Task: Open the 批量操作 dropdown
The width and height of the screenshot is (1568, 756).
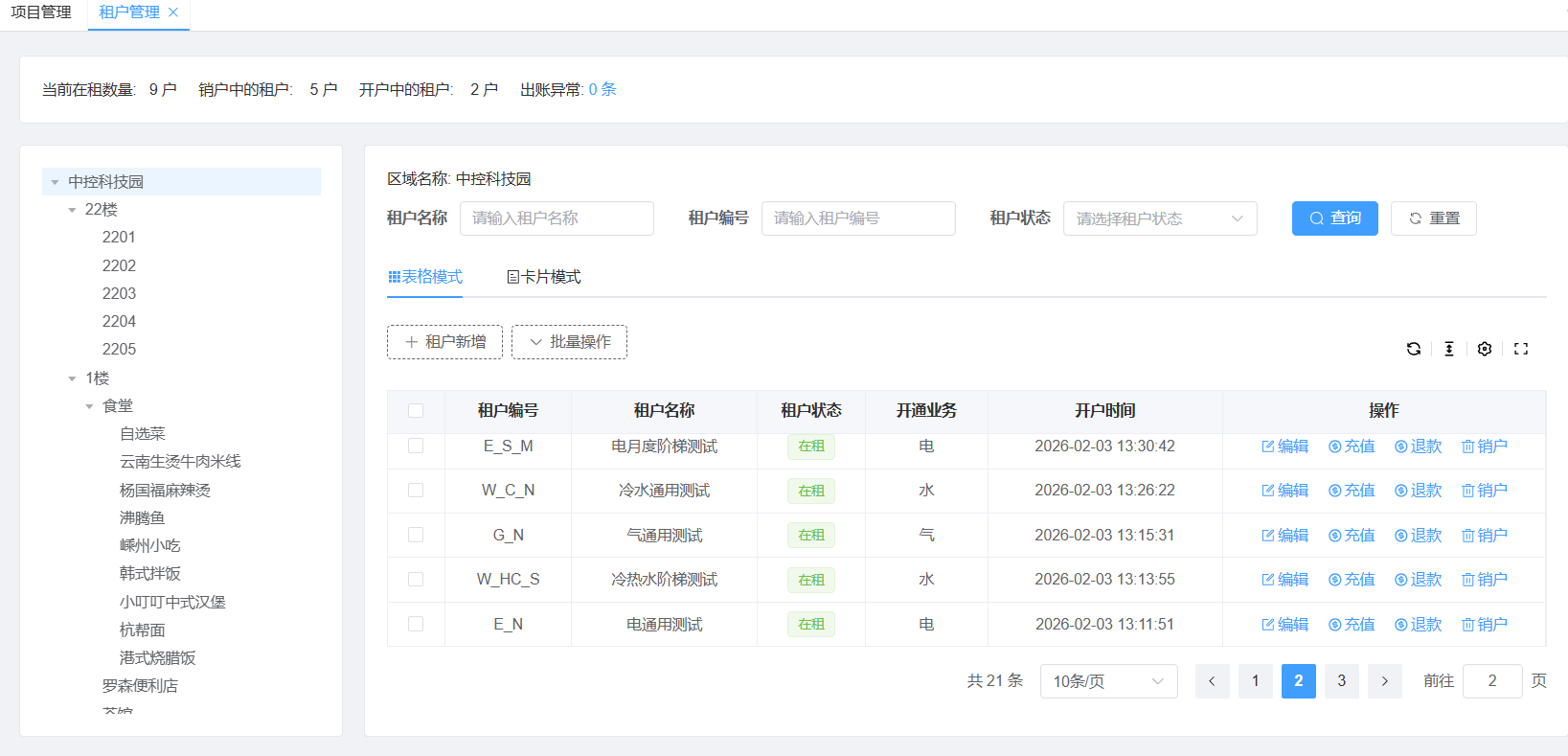Action: 569,342
